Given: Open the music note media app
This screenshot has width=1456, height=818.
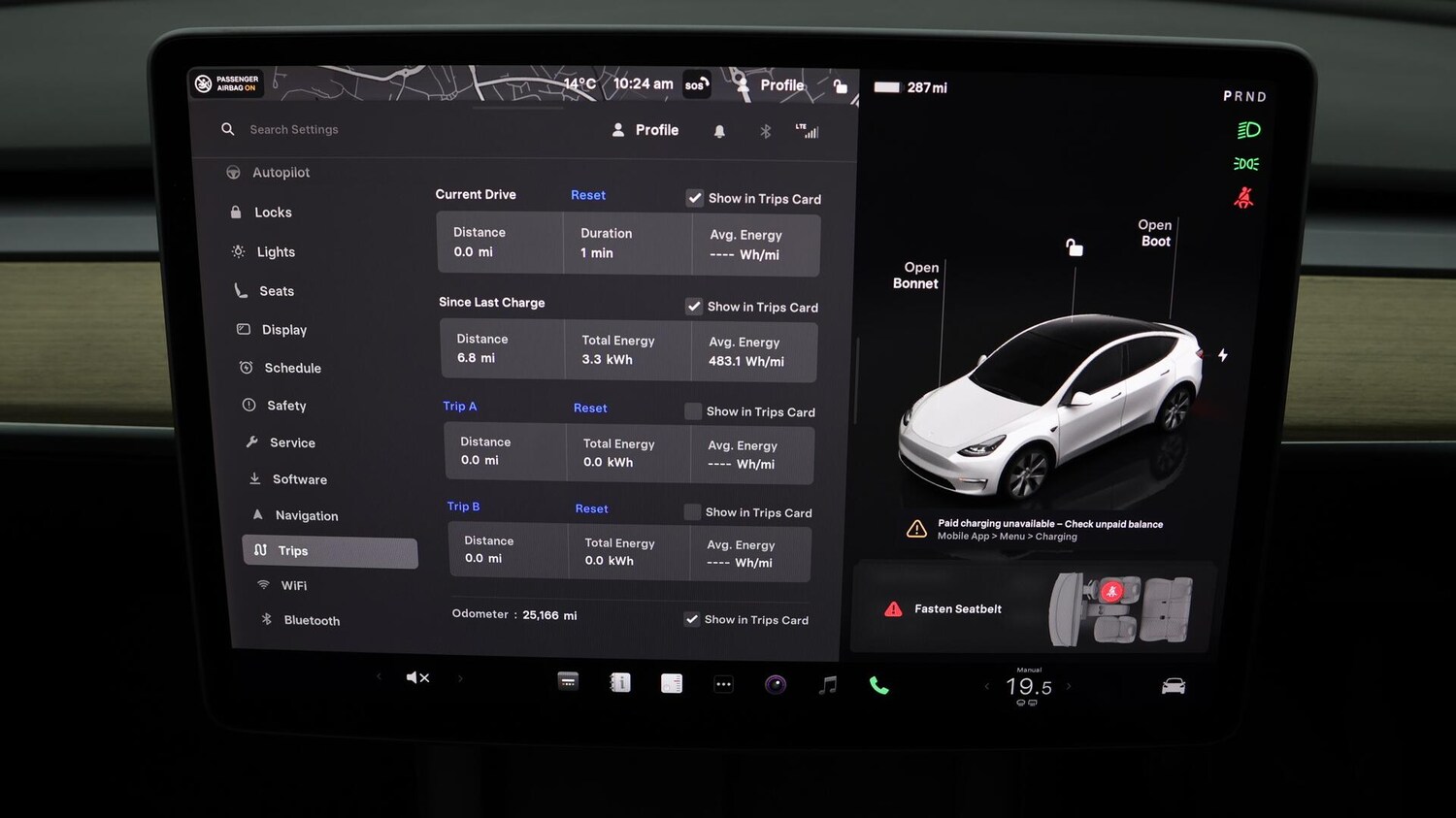Looking at the screenshot, I should (827, 685).
